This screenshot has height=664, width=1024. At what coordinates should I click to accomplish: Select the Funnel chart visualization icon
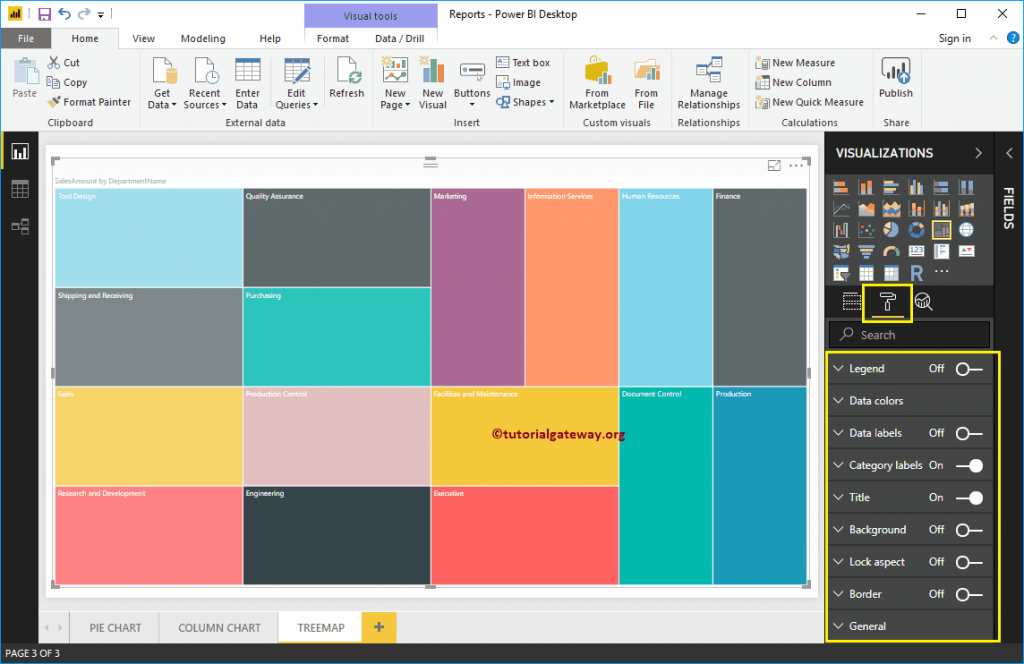[x=866, y=251]
